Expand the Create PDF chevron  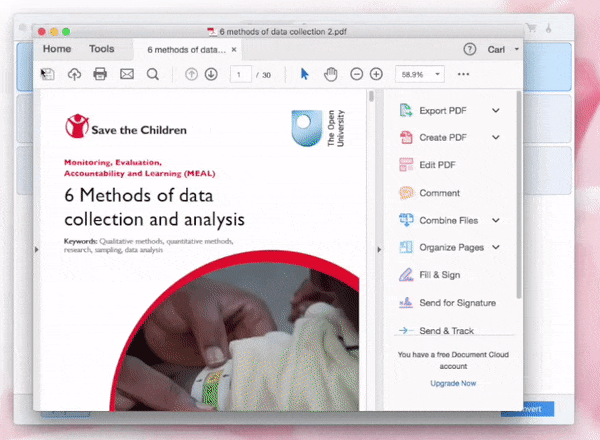click(496, 137)
